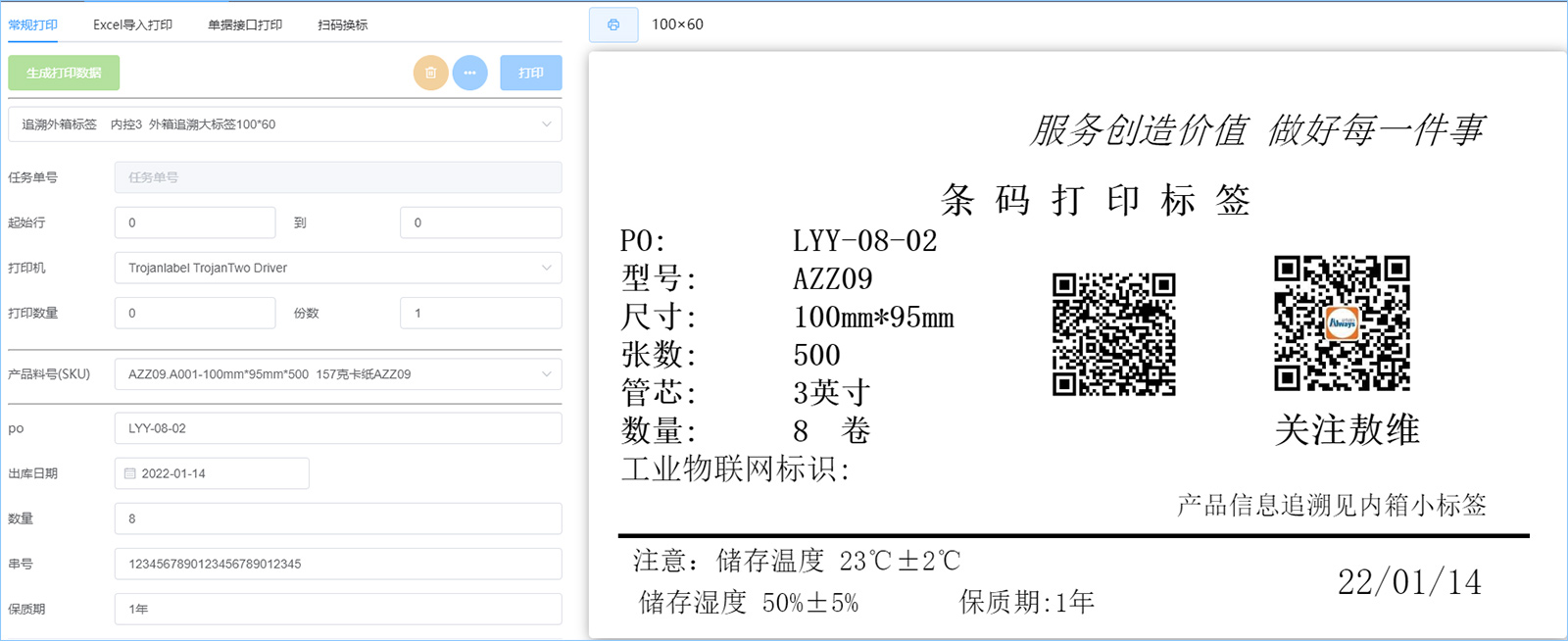Expand the 追溯外箱标签 template dropdown

click(285, 124)
